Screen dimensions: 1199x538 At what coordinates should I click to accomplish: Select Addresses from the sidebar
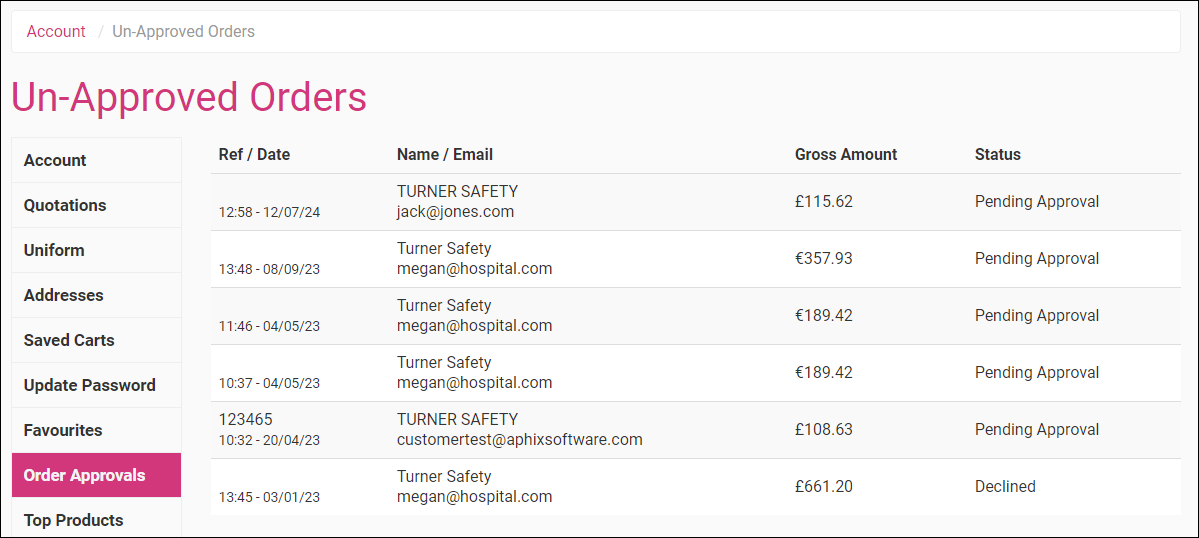click(x=63, y=295)
